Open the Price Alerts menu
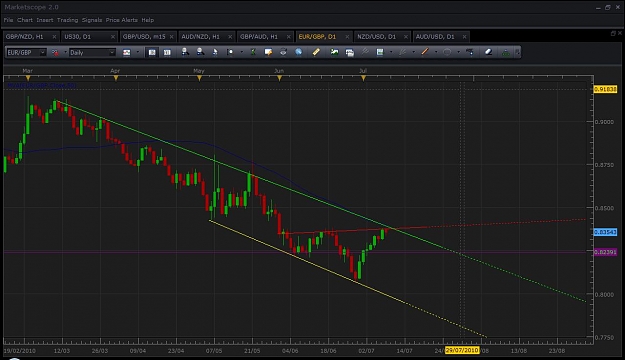The image size is (625, 360). click(x=122, y=20)
